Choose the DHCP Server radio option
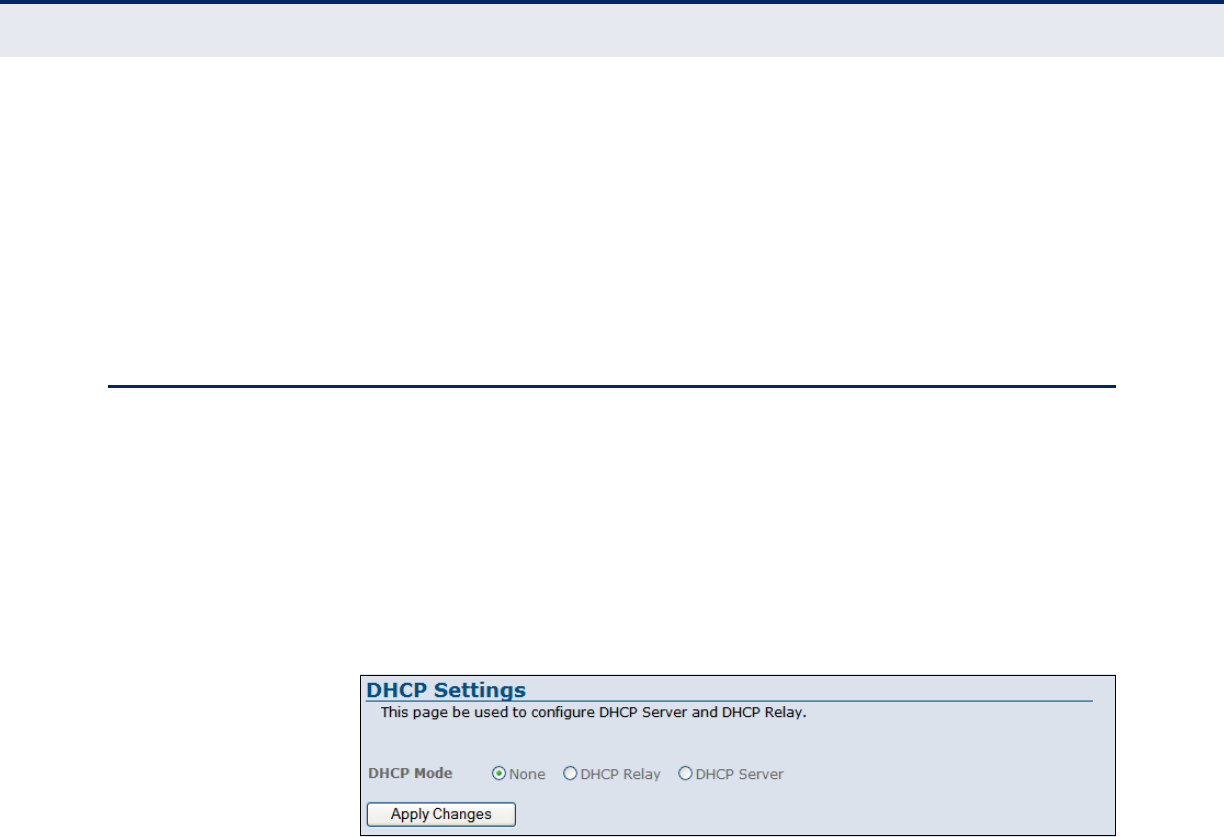 685,774
